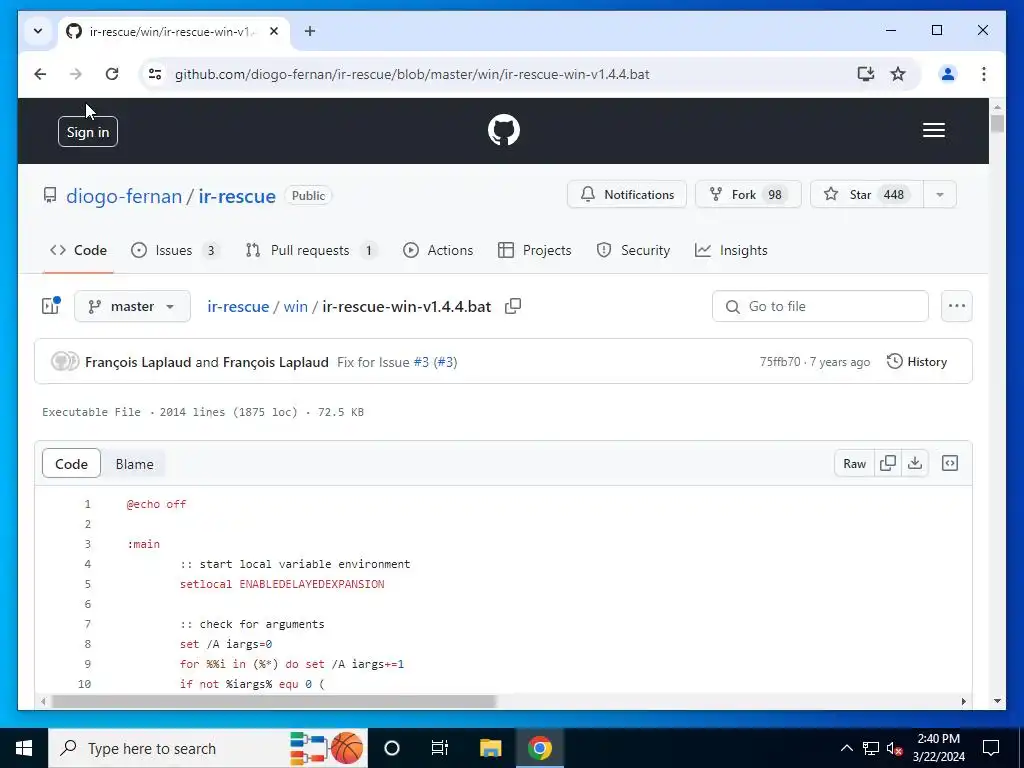This screenshot has width=1024, height=768.
Task: Click line number 5 in code
Action: (88, 584)
